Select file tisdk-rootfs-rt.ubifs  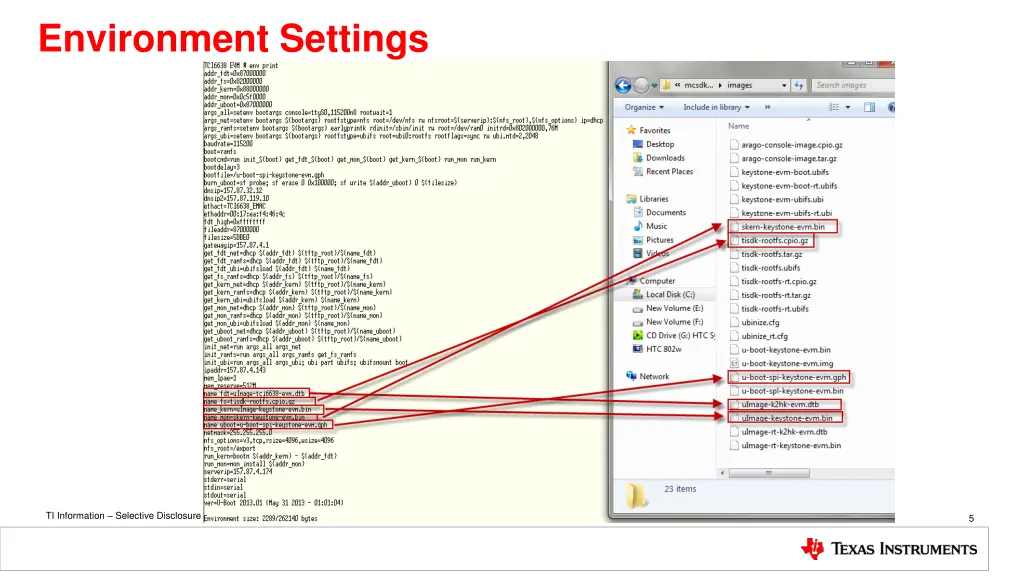pos(775,310)
